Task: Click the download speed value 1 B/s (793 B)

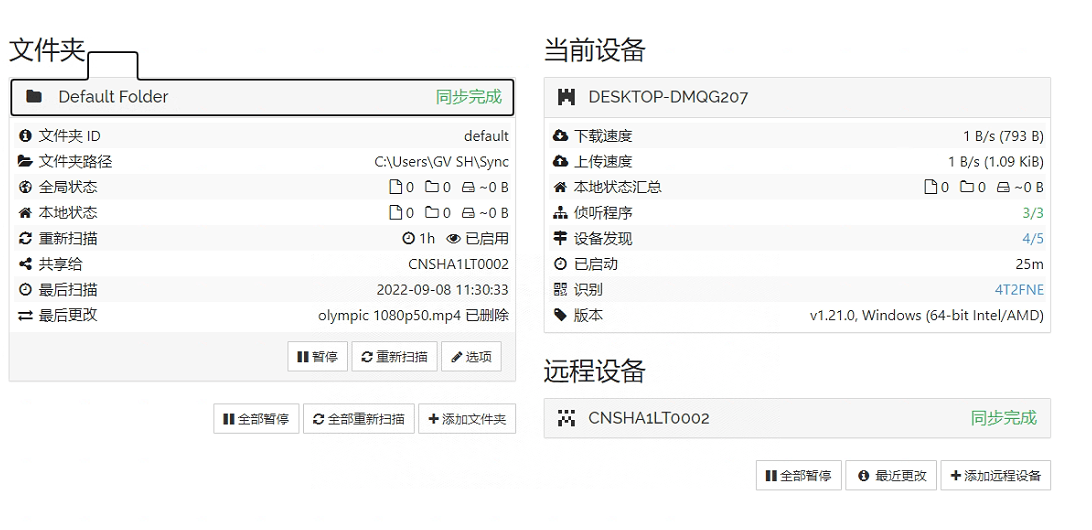Action: [x=1004, y=137]
